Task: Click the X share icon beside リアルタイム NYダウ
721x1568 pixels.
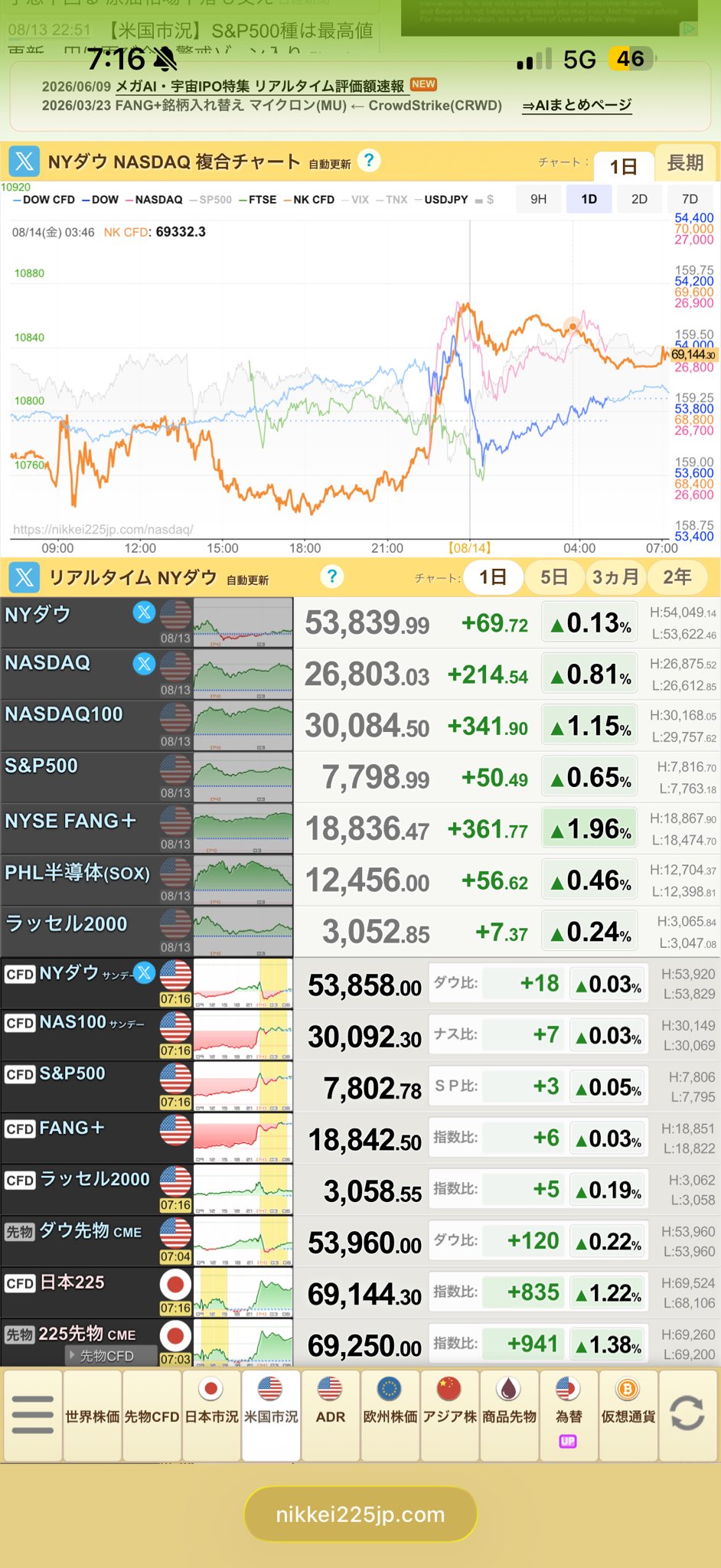Action: (24, 577)
